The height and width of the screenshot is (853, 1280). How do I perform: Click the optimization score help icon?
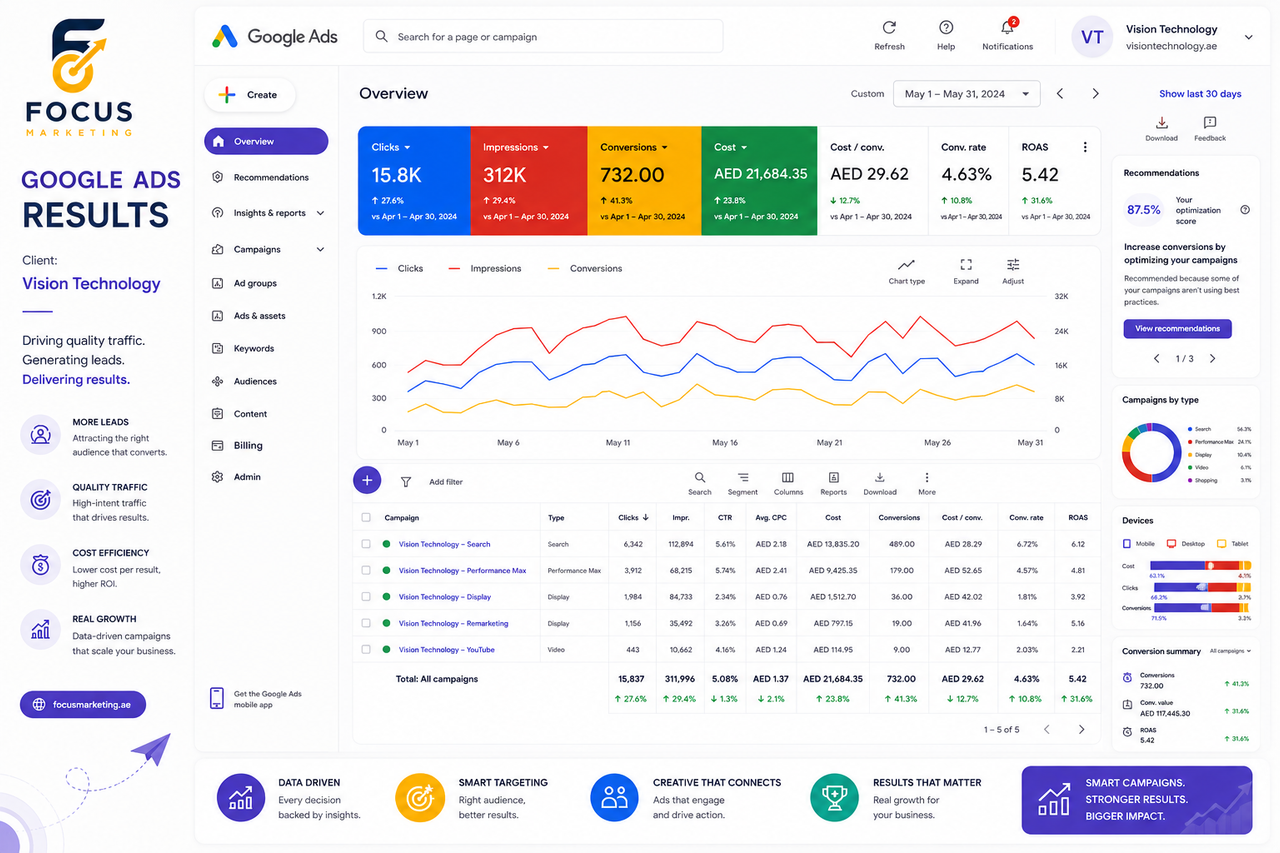(x=1245, y=210)
